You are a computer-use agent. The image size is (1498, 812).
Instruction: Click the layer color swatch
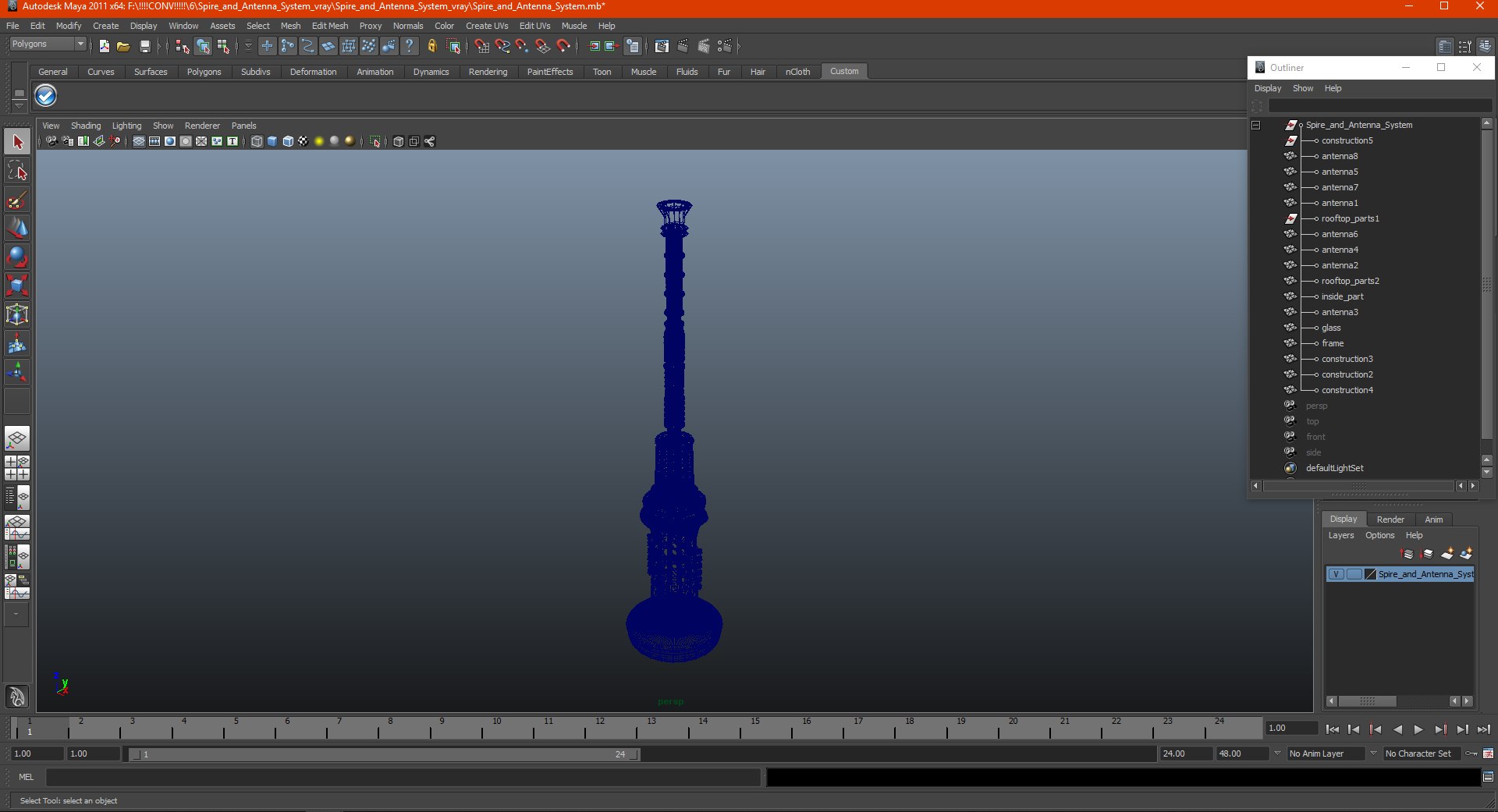1370,574
